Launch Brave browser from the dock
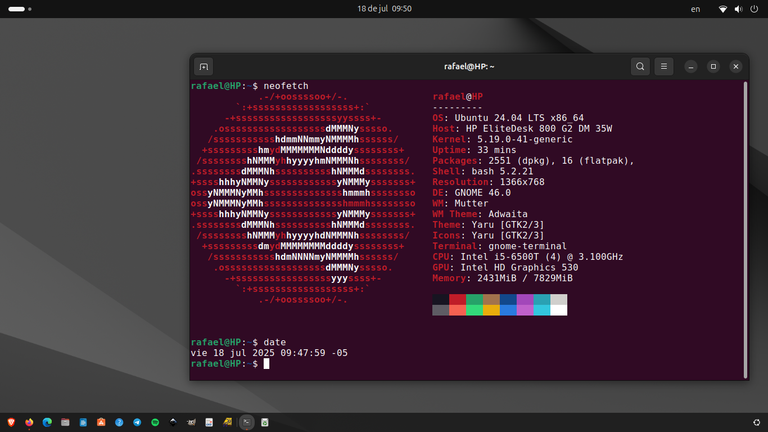This screenshot has width=768, height=432. click(11, 422)
